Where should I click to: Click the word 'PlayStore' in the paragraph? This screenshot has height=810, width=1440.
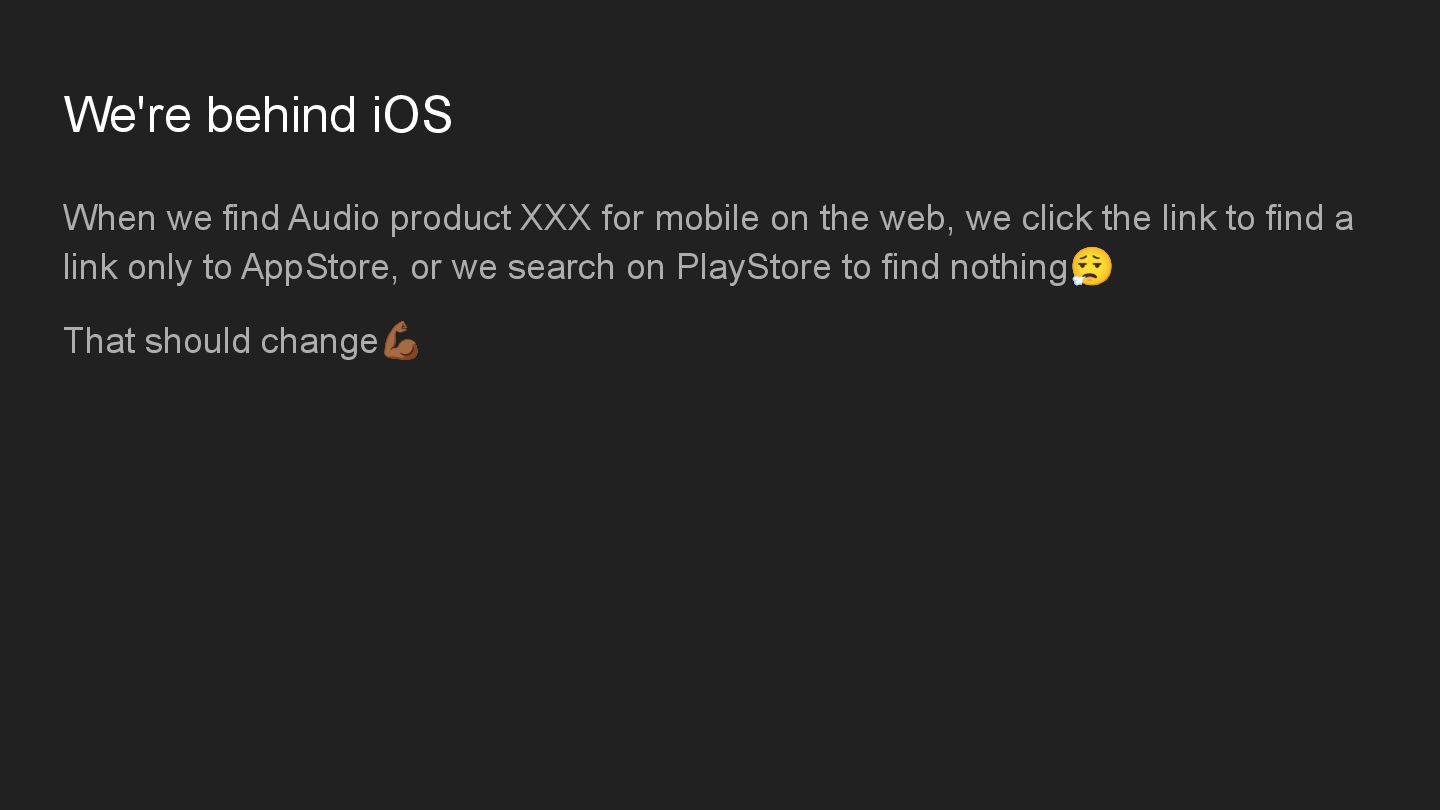coord(754,267)
